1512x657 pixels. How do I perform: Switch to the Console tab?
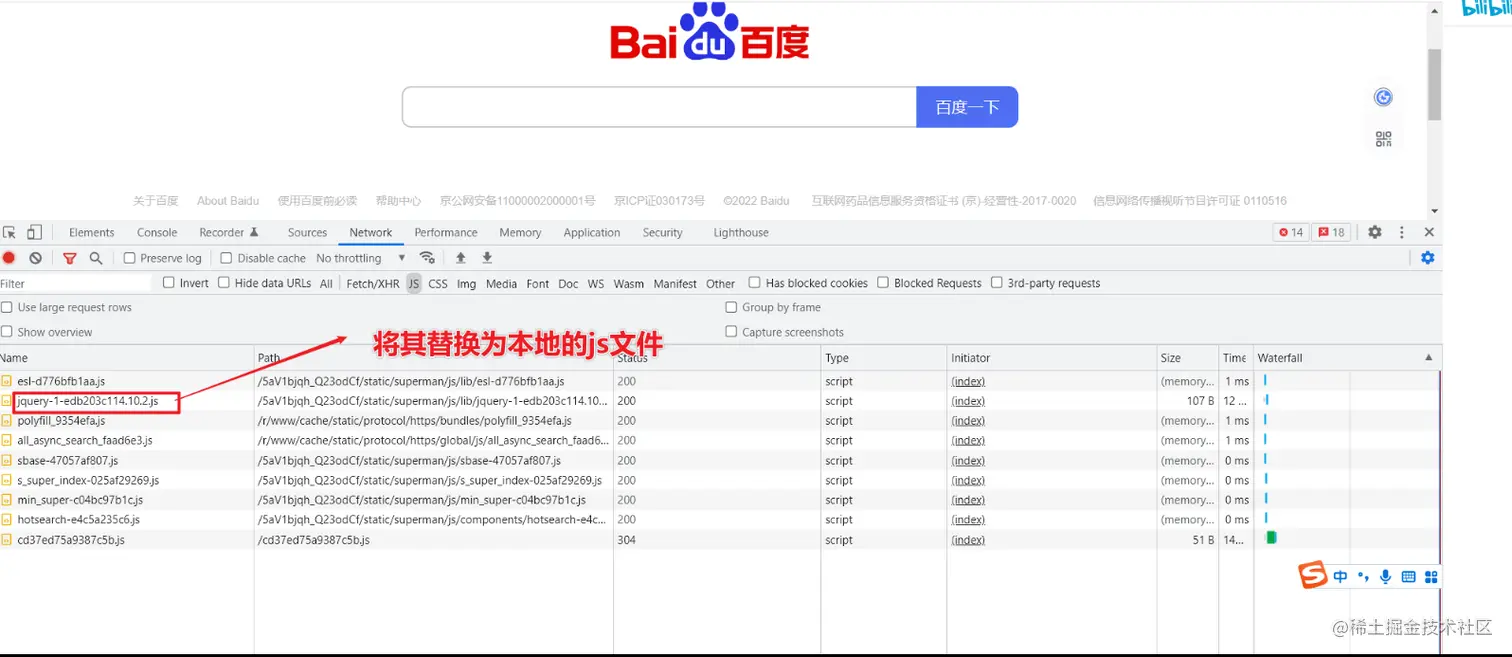pos(157,232)
